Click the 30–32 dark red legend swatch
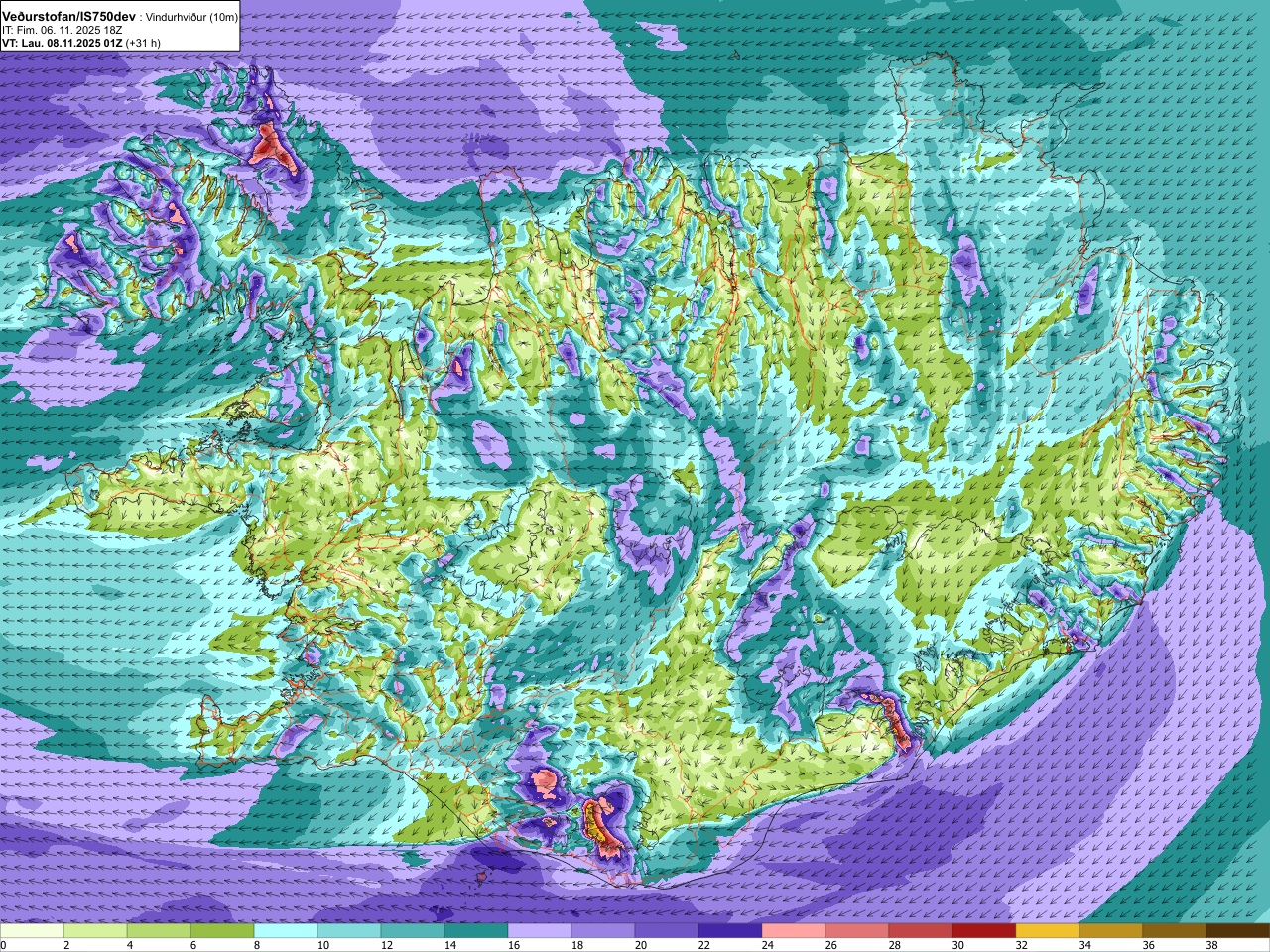Image resolution: width=1270 pixels, height=952 pixels. 984,931
